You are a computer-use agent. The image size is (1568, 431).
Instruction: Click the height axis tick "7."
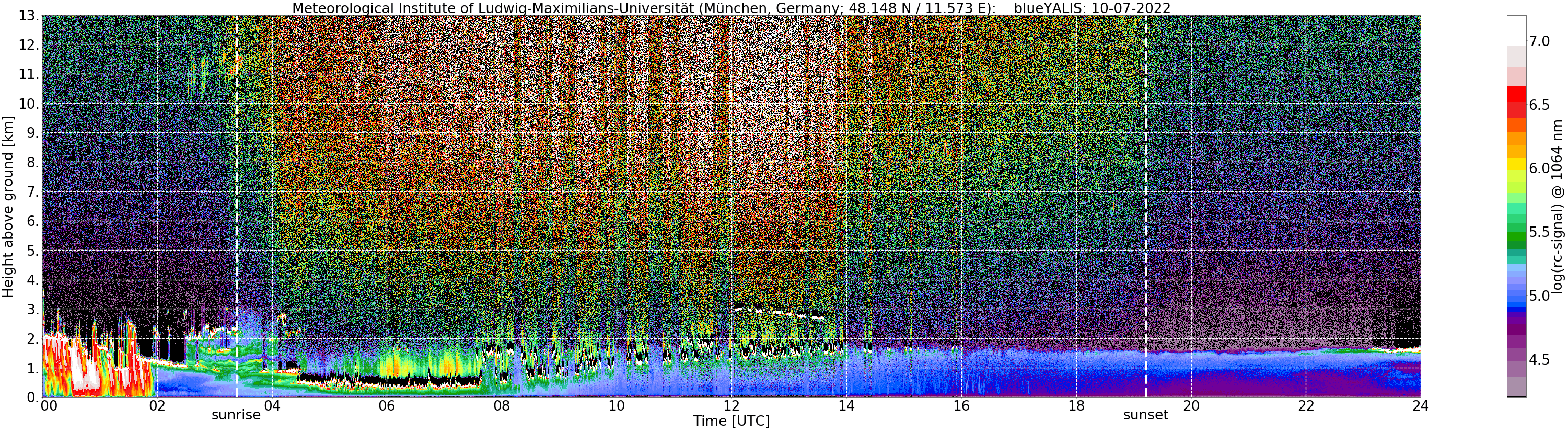33,192
